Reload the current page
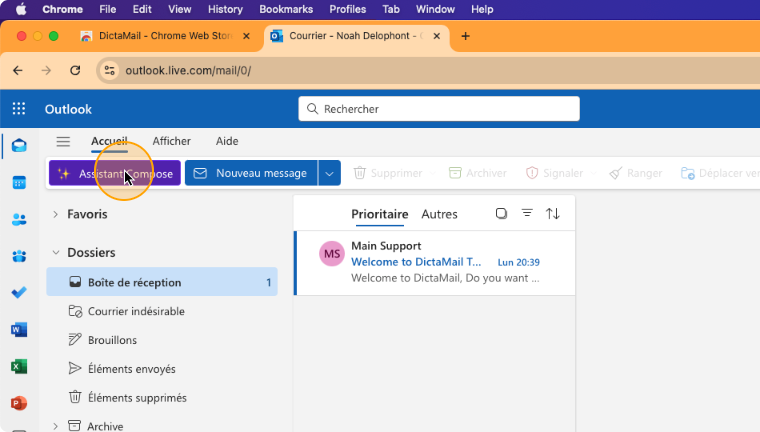Viewport: 760px width, 432px height. tap(75, 71)
